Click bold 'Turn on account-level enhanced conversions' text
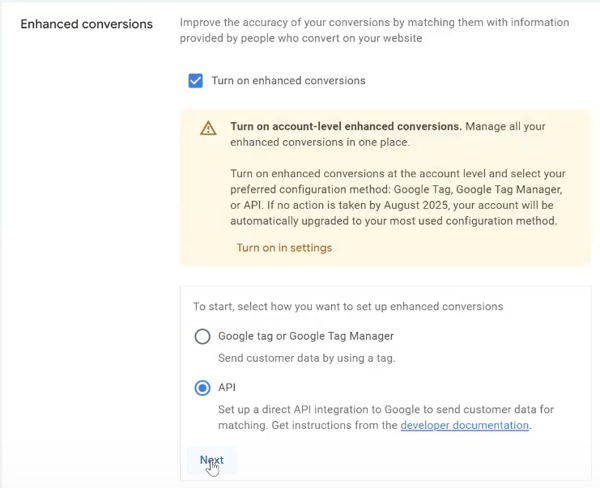The width and height of the screenshot is (600, 488). click(x=346, y=127)
